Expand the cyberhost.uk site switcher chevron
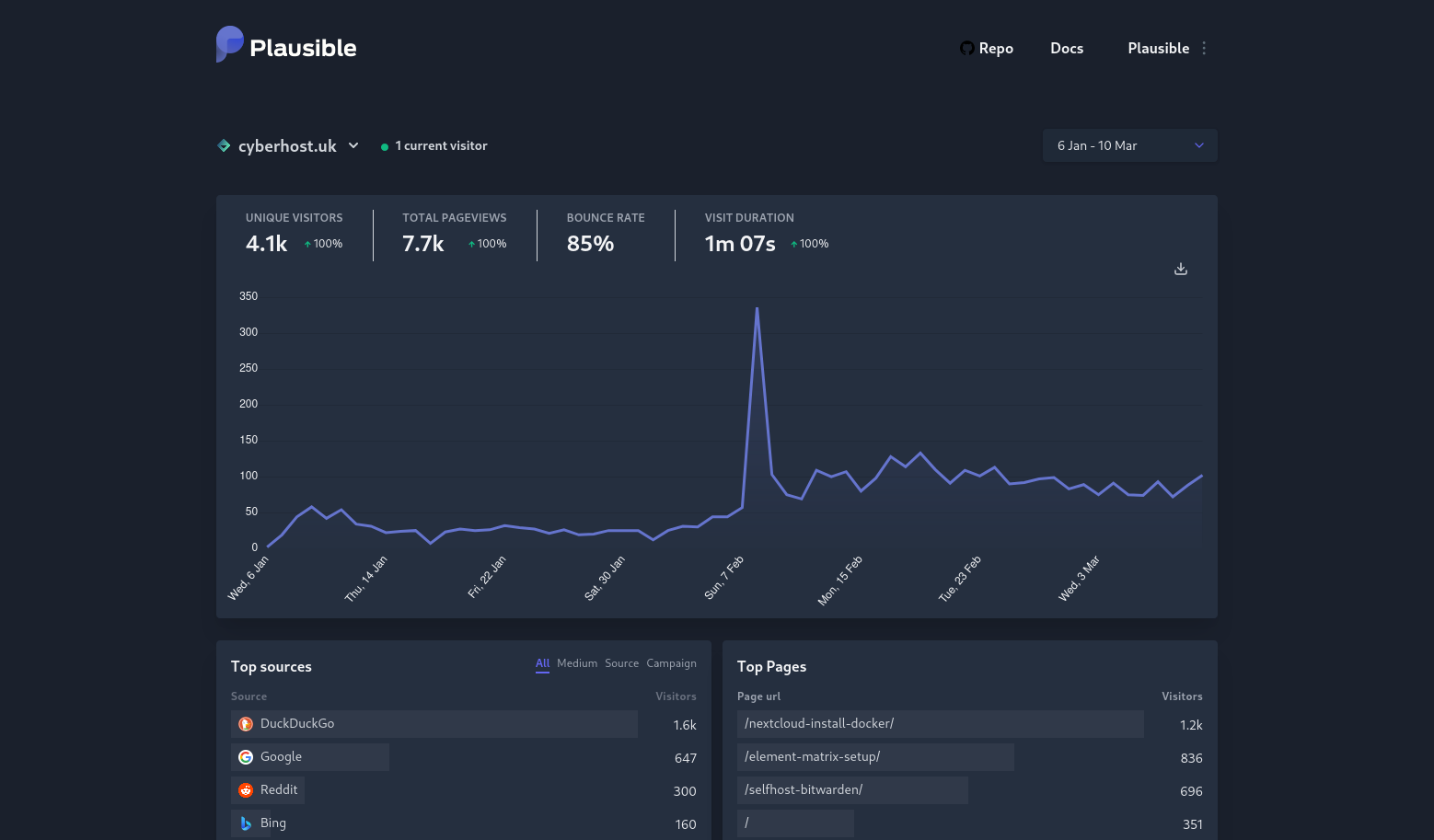This screenshot has height=840, width=1434. (353, 145)
